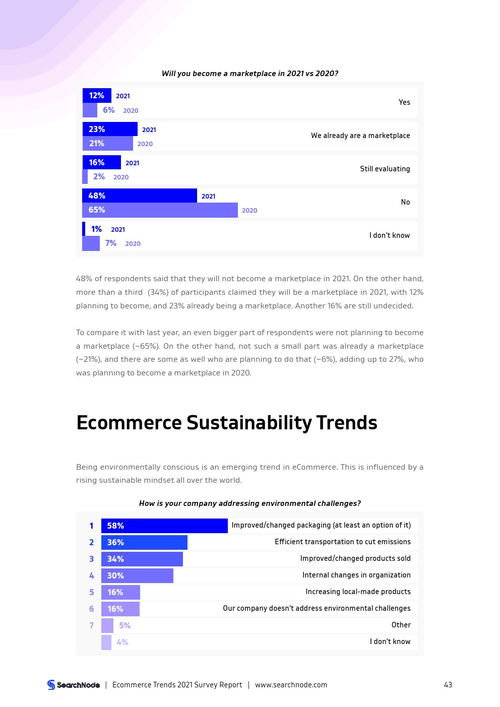Image resolution: width=500 pixels, height=707 pixels.
Task: Select the 34% improved products sold bar
Action: (142, 559)
